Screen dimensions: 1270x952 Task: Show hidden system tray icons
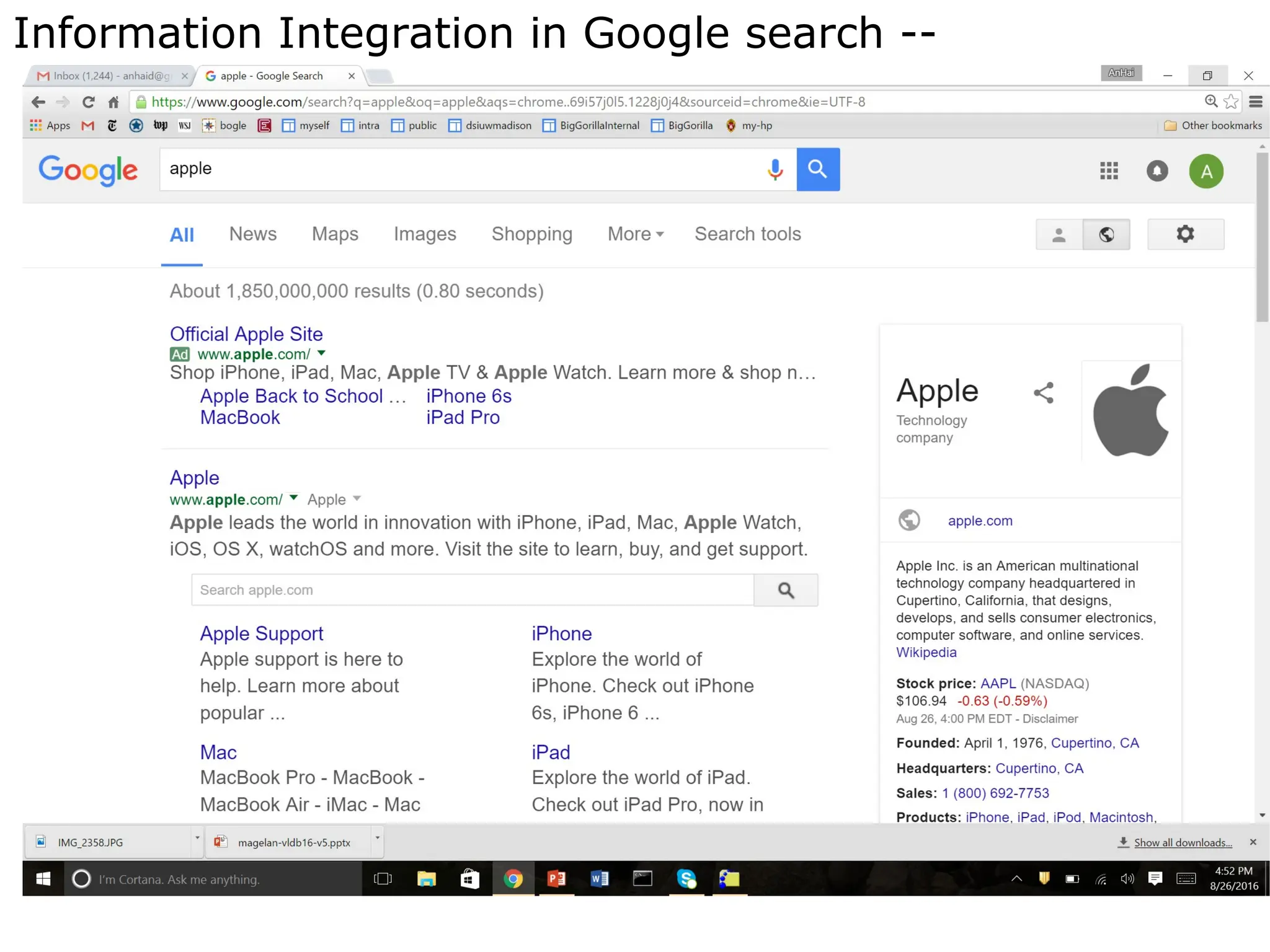point(1017,878)
